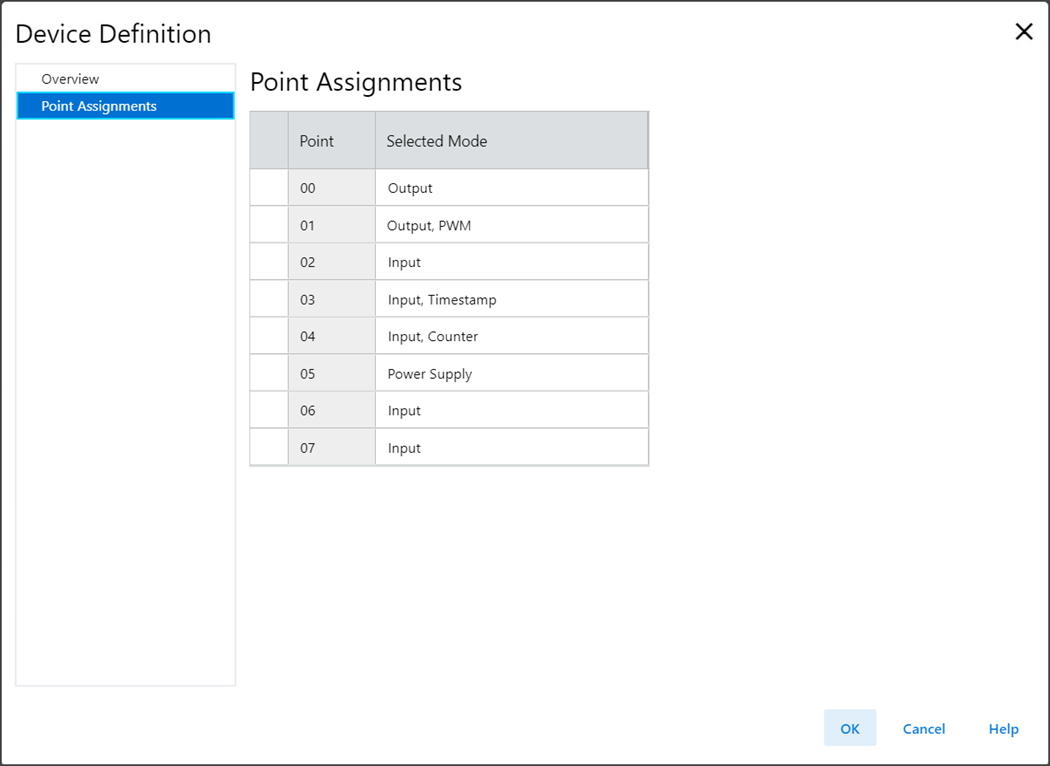
Task: Open the Overview page
Action: pos(70,79)
